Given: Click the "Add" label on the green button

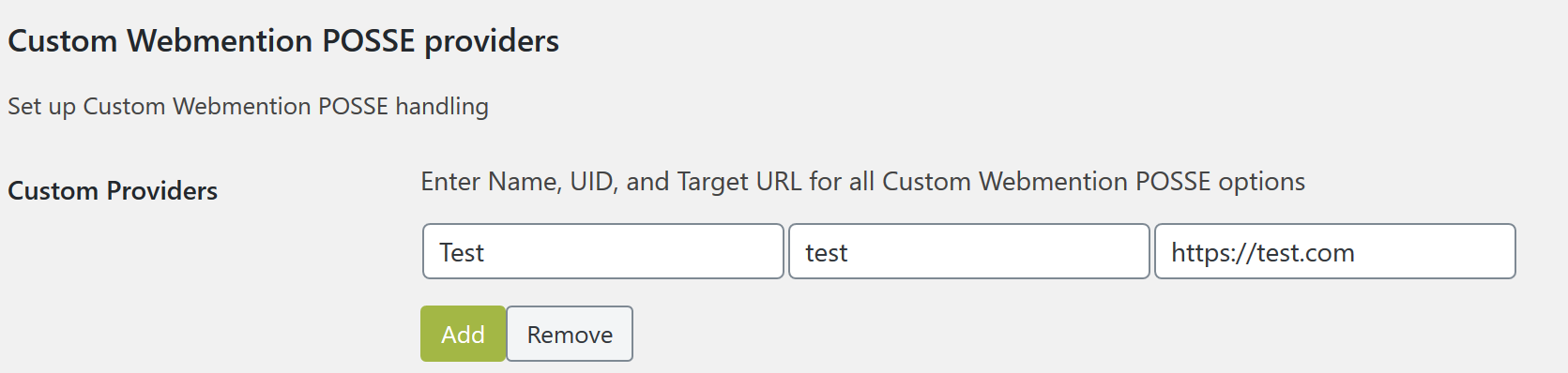Looking at the screenshot, I should pyautogui.click(x=463, y=335).
